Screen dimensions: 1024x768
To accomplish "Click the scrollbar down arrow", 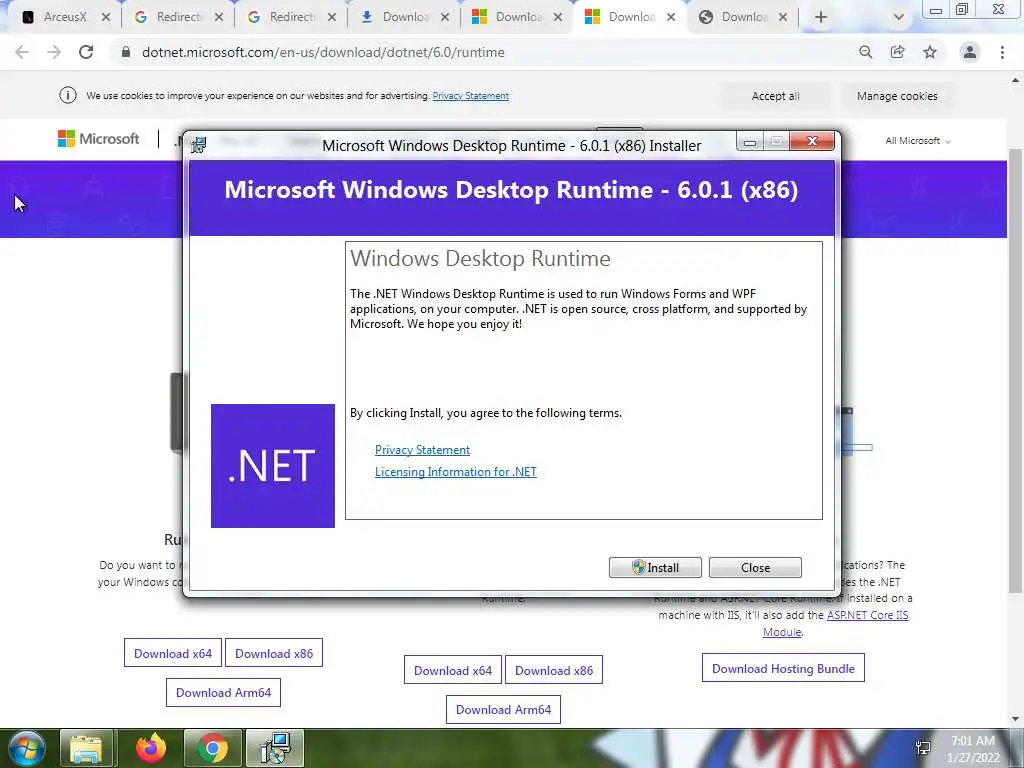I will pos(1015,719).
